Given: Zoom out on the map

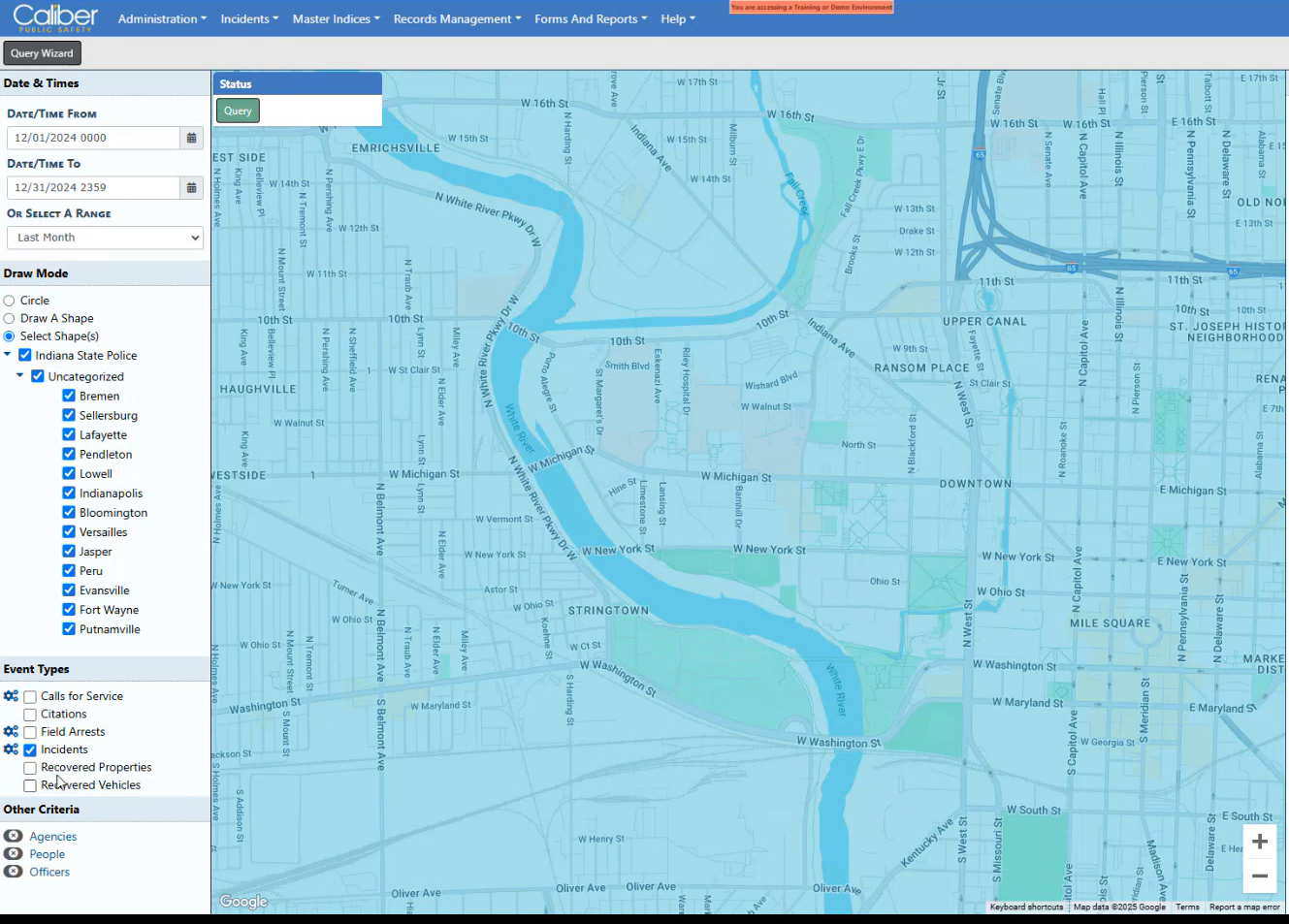Looking at the screenshot, I should [x=1259, y=876].
